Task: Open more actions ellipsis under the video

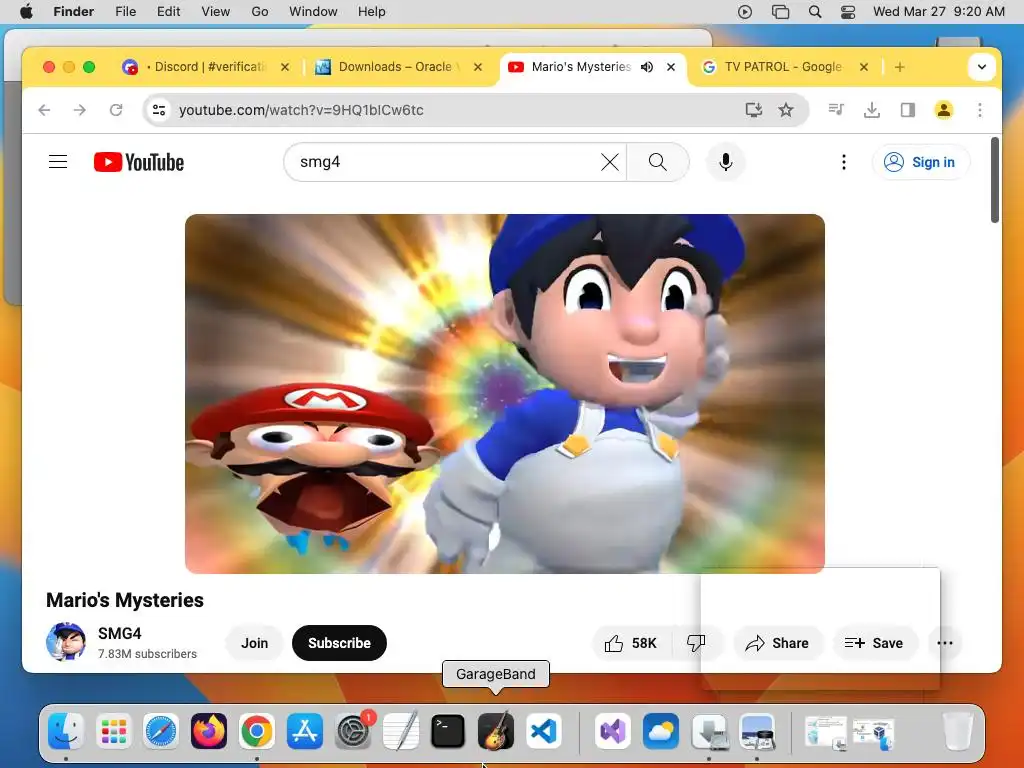Action: coord(945,643)
